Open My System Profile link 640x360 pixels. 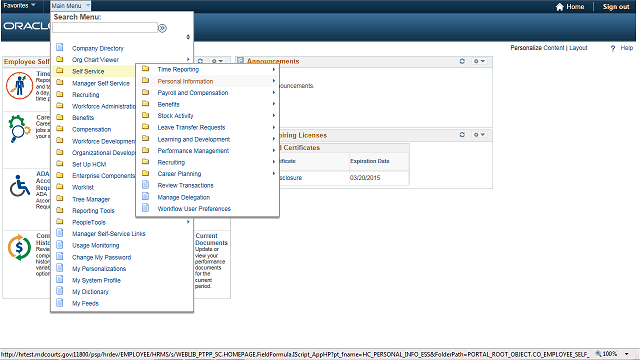pyautogui.click(x=96, y=280)
